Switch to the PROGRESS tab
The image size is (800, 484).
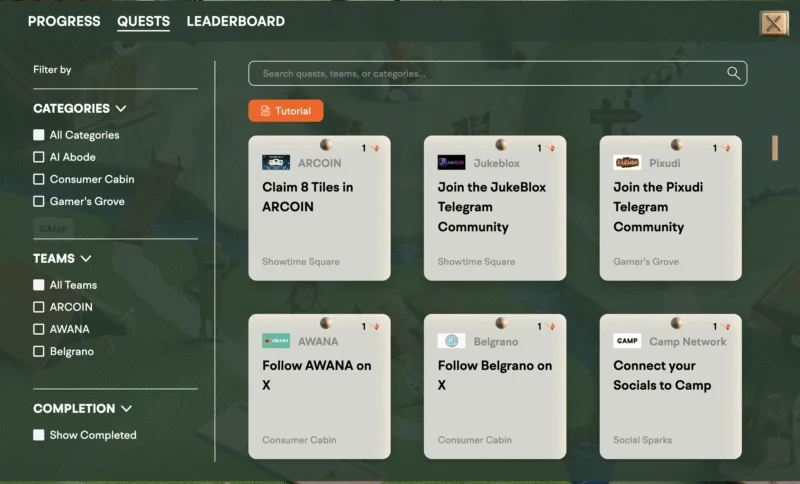64,21
